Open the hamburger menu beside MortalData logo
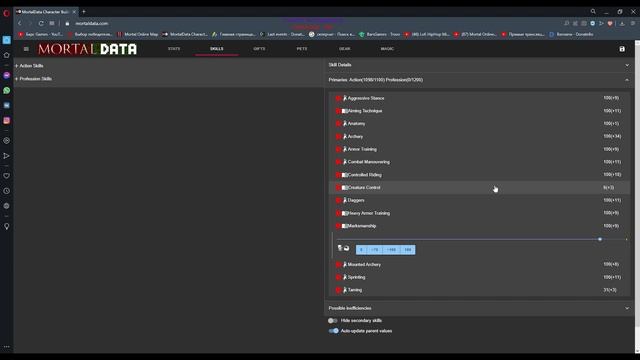Image resolution: width=640 pixels, height=360 pixels. pos(27,49)
